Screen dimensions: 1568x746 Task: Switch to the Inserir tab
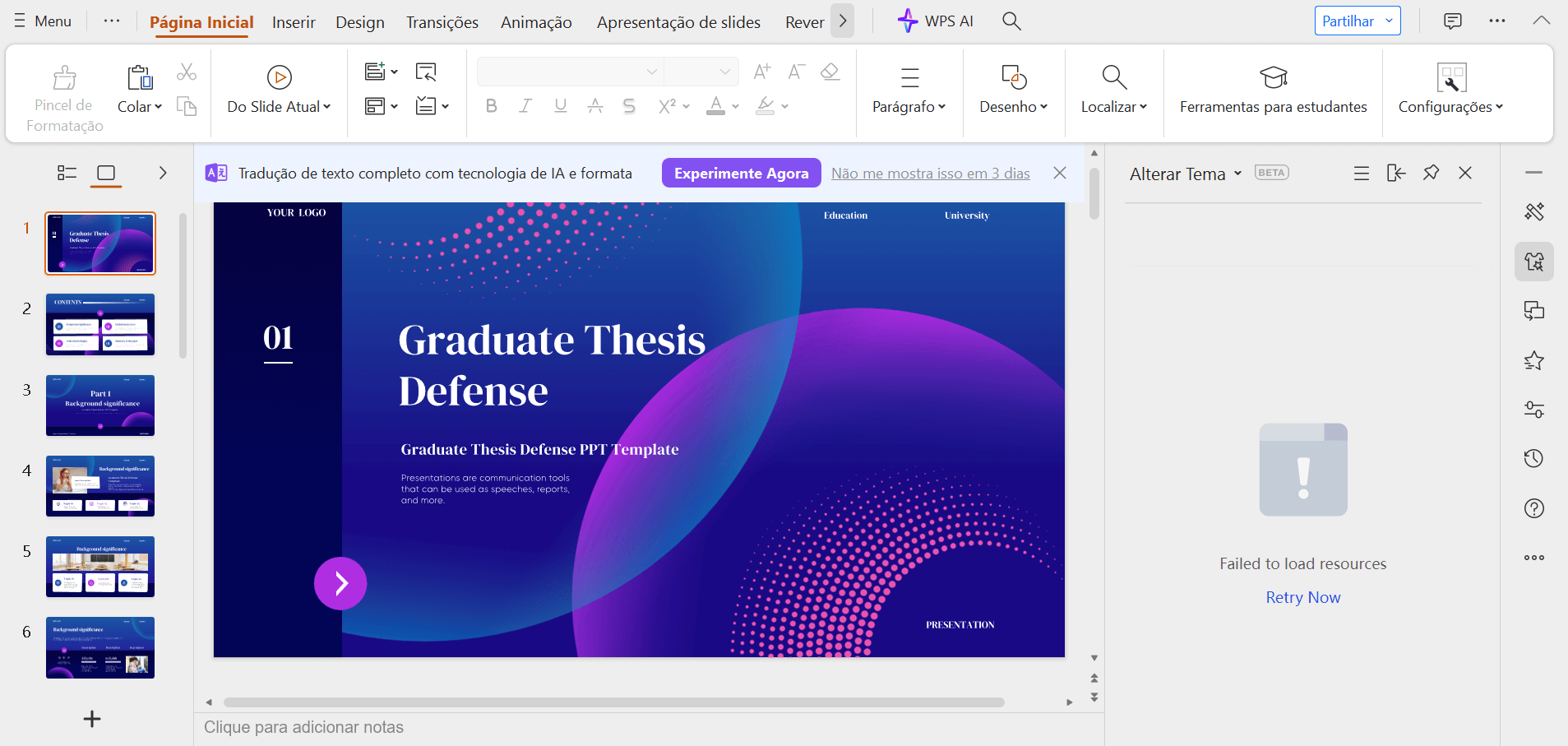(x=293, y=22)
